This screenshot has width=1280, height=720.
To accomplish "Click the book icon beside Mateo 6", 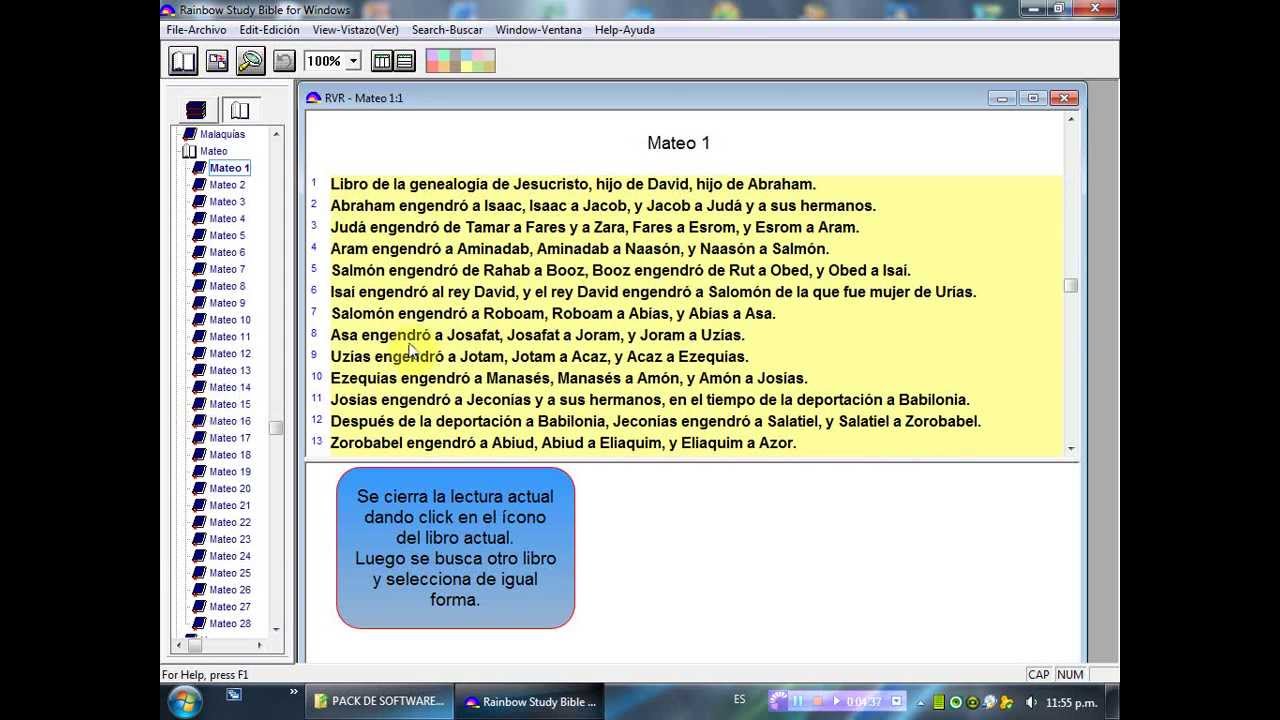I will (x=199, y=253).
